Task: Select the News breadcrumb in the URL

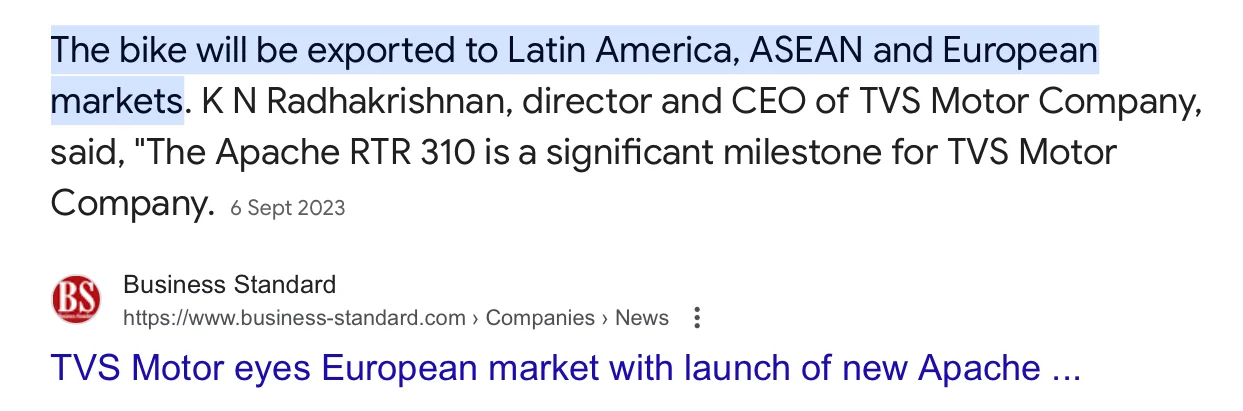Action: [x=642, y=318]
